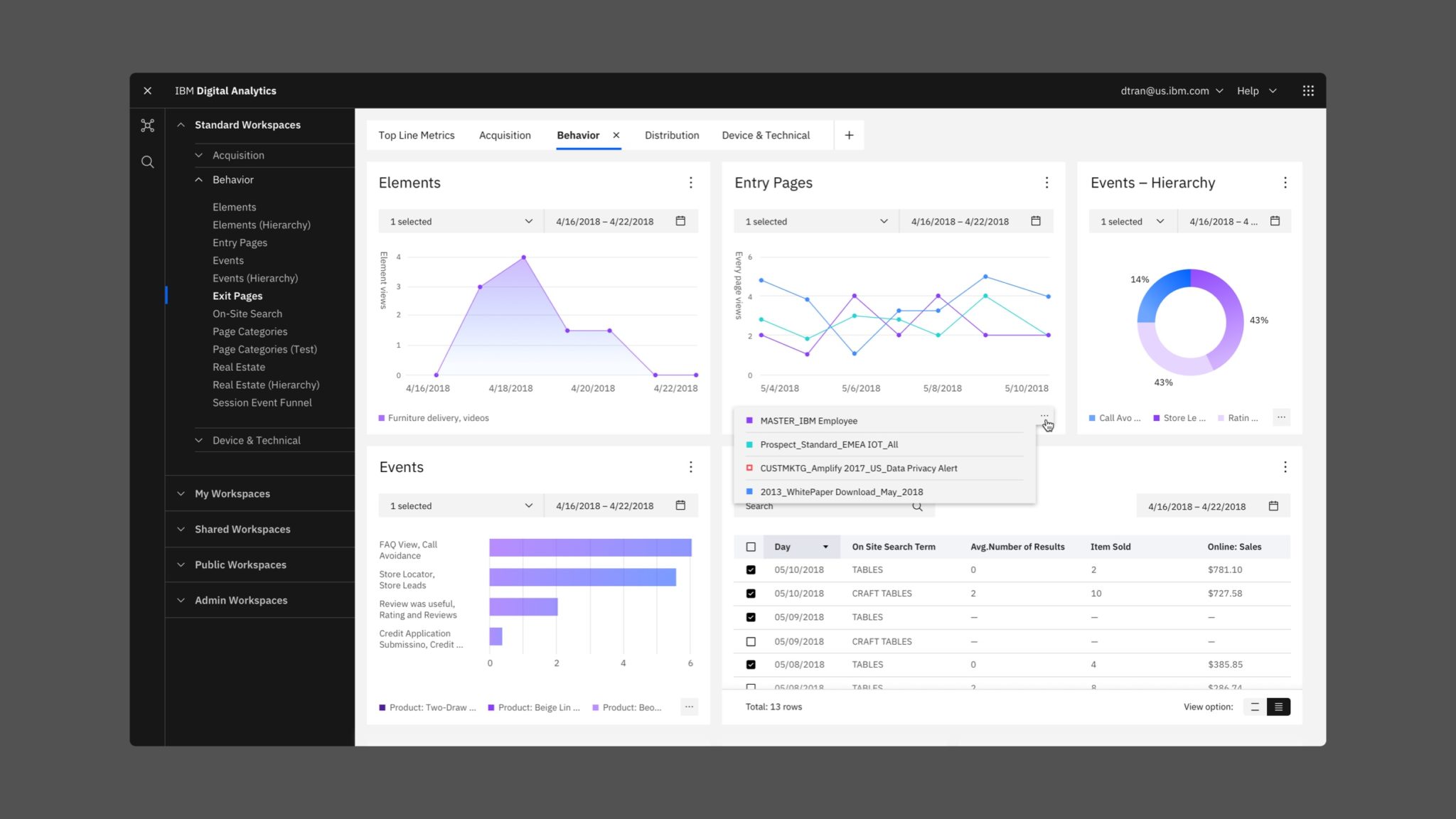1456x819 pixels.
Task: Expand the My Workspaces section
Action: (x=232, y=493)
